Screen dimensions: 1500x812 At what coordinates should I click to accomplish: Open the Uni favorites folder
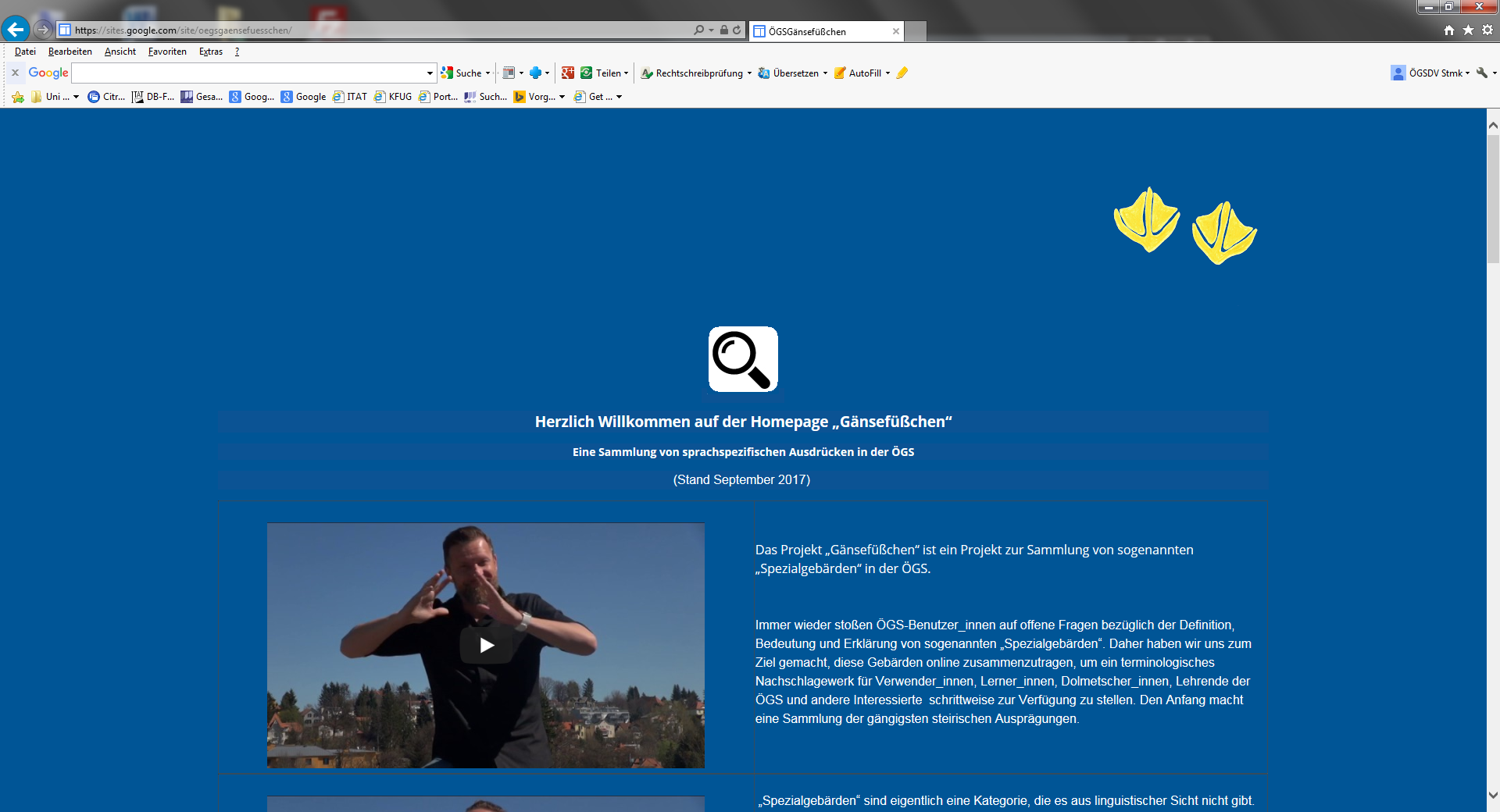[x=55, y=97]
